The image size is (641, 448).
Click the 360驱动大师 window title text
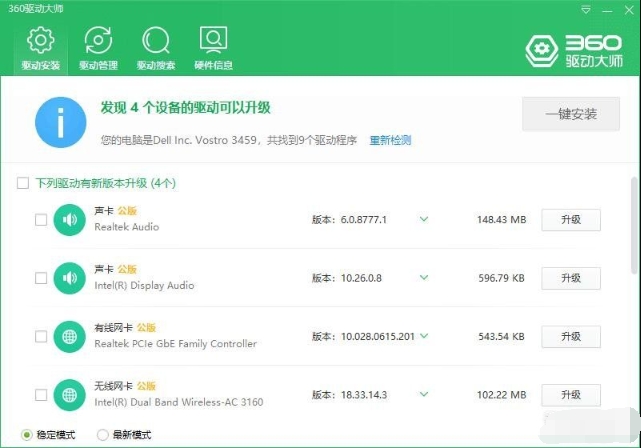coord(36,9)
